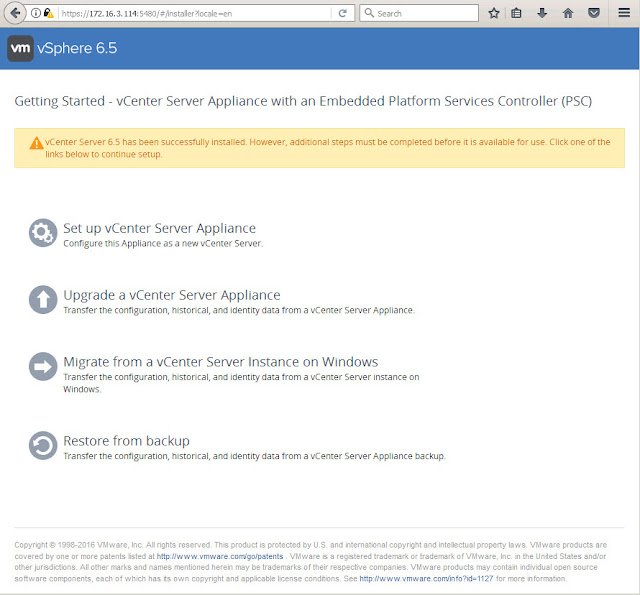The height and width of the screenshot is (595, 640).
Task: Click the browser back arrow button
Action: [x=15, y=13]
